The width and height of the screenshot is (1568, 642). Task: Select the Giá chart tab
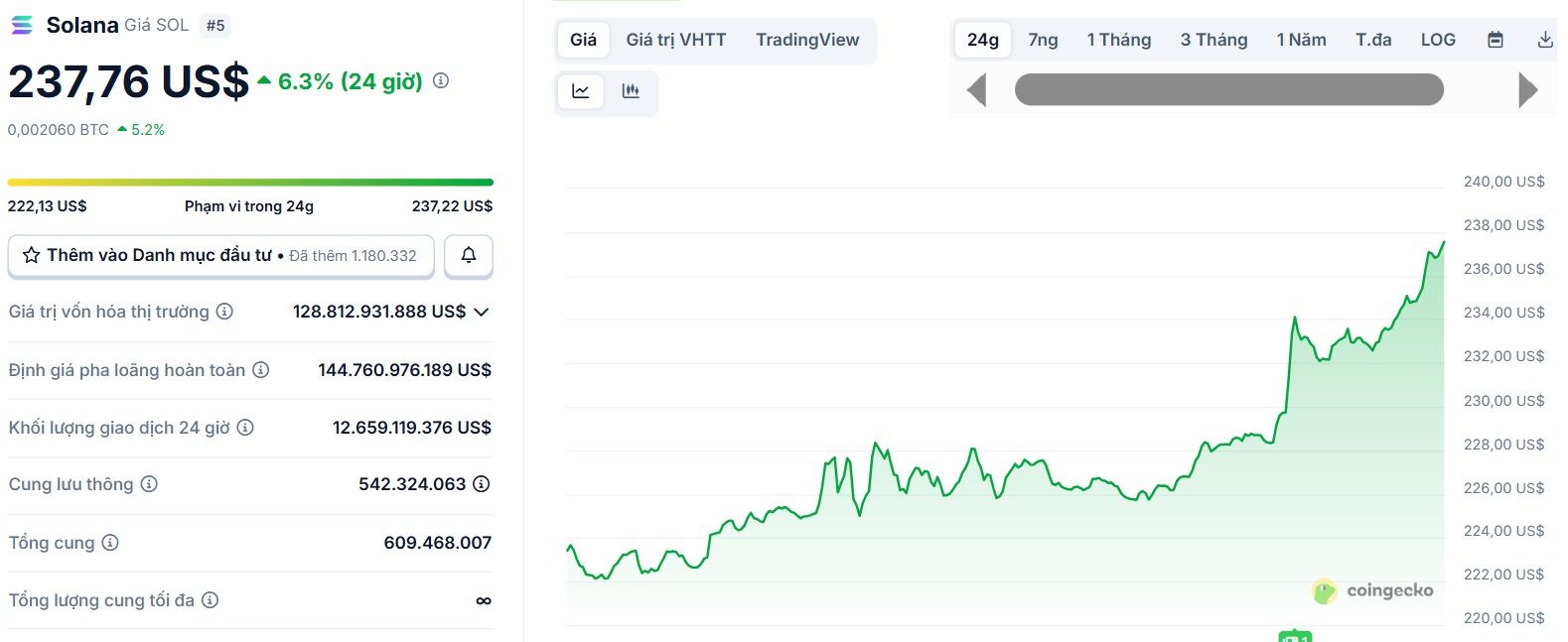coord(583,40)
